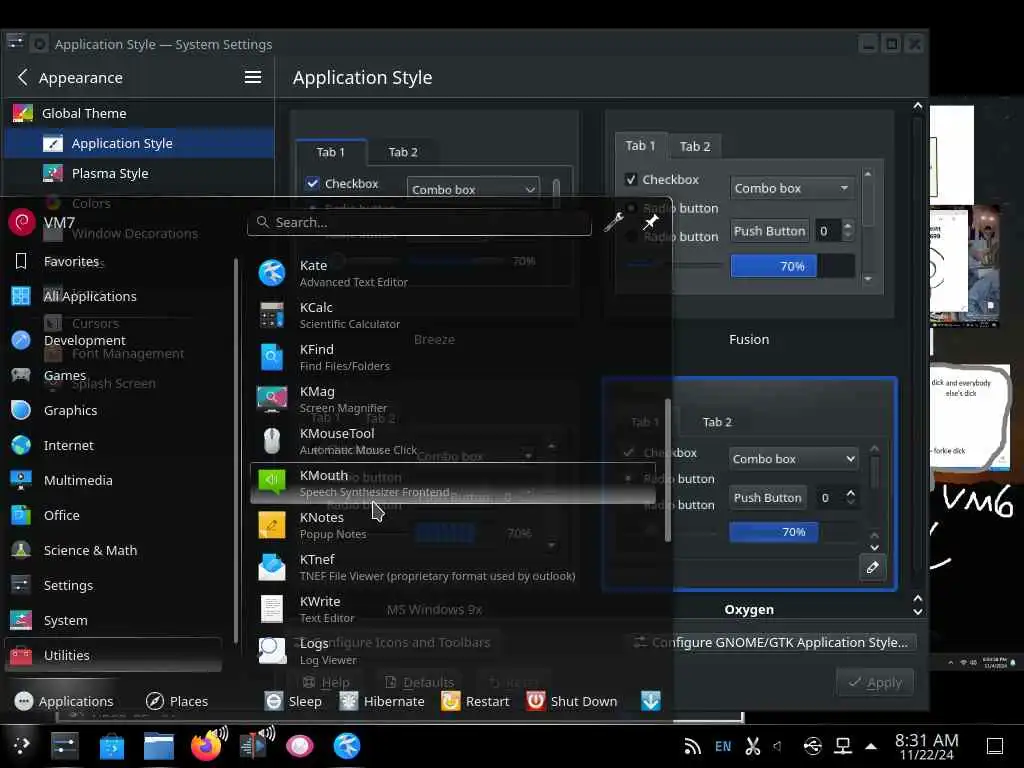Pin the application launcher open

(650, 223)
